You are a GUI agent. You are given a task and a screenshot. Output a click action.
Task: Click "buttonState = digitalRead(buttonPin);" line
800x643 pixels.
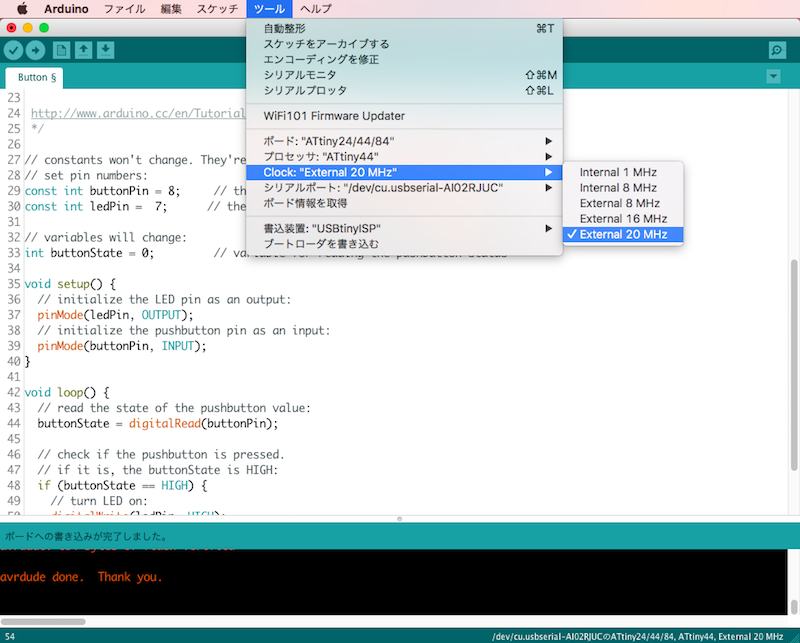[x=158, y=424]
